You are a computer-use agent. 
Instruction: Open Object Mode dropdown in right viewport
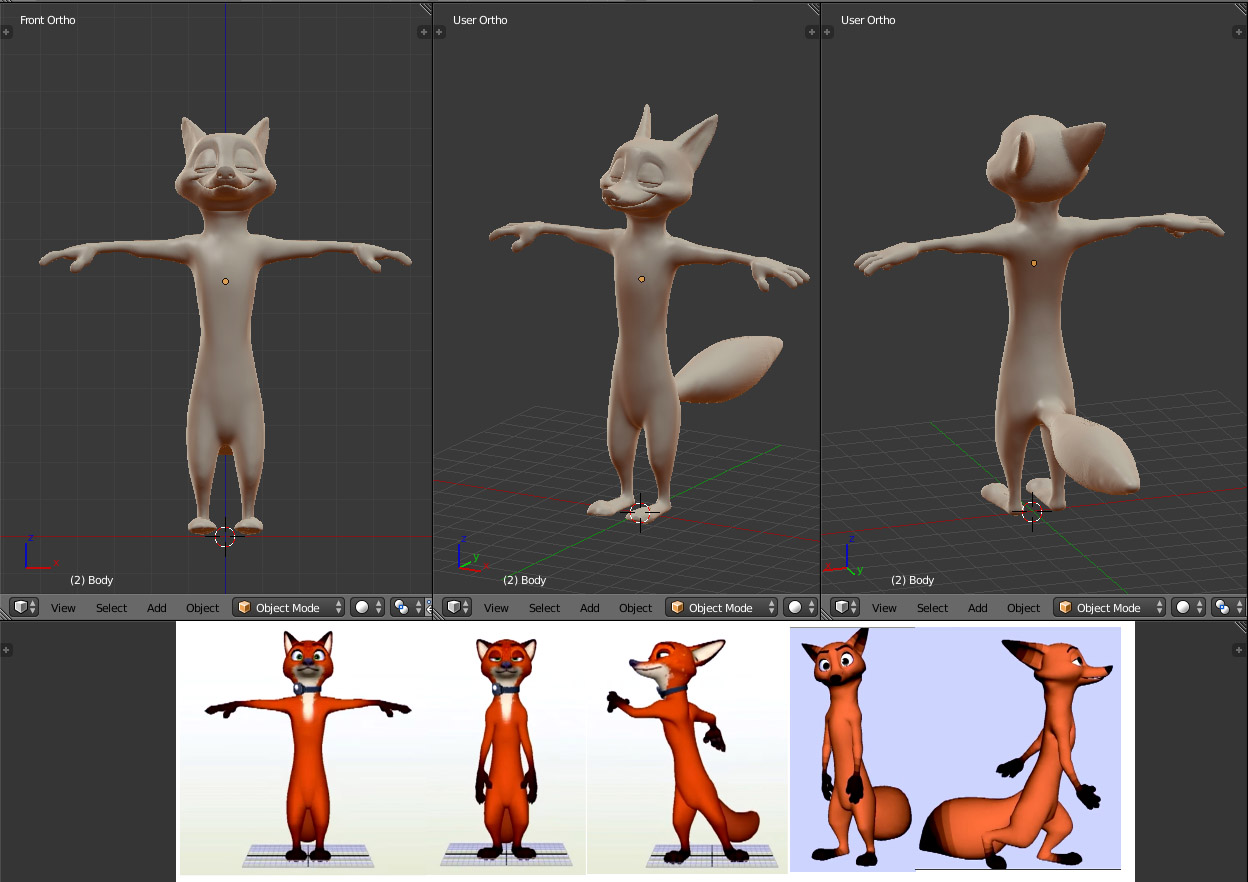1110,607
